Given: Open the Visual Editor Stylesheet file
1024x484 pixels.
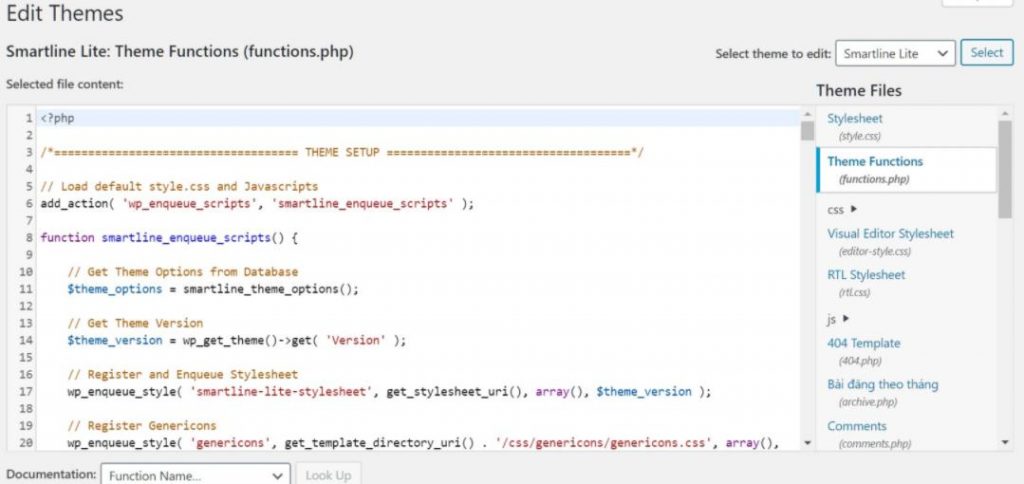Looking at the screenshot, I should click(890, 234).
